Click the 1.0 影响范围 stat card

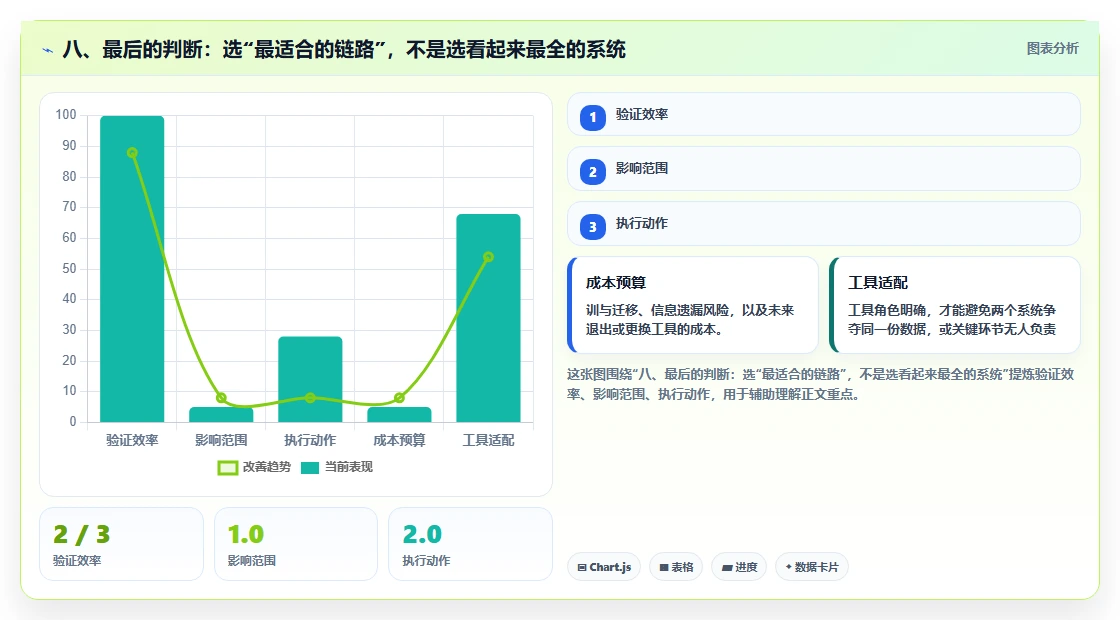296,544
